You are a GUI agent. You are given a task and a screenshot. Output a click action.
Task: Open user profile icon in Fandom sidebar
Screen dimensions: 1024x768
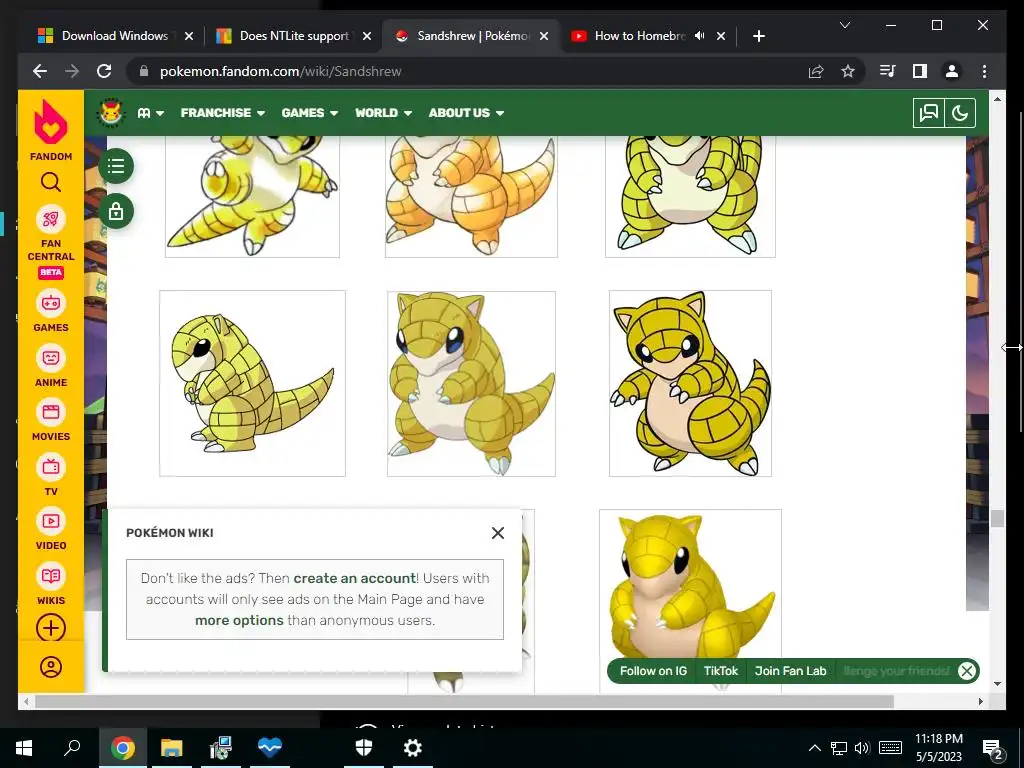click(51, 667)
